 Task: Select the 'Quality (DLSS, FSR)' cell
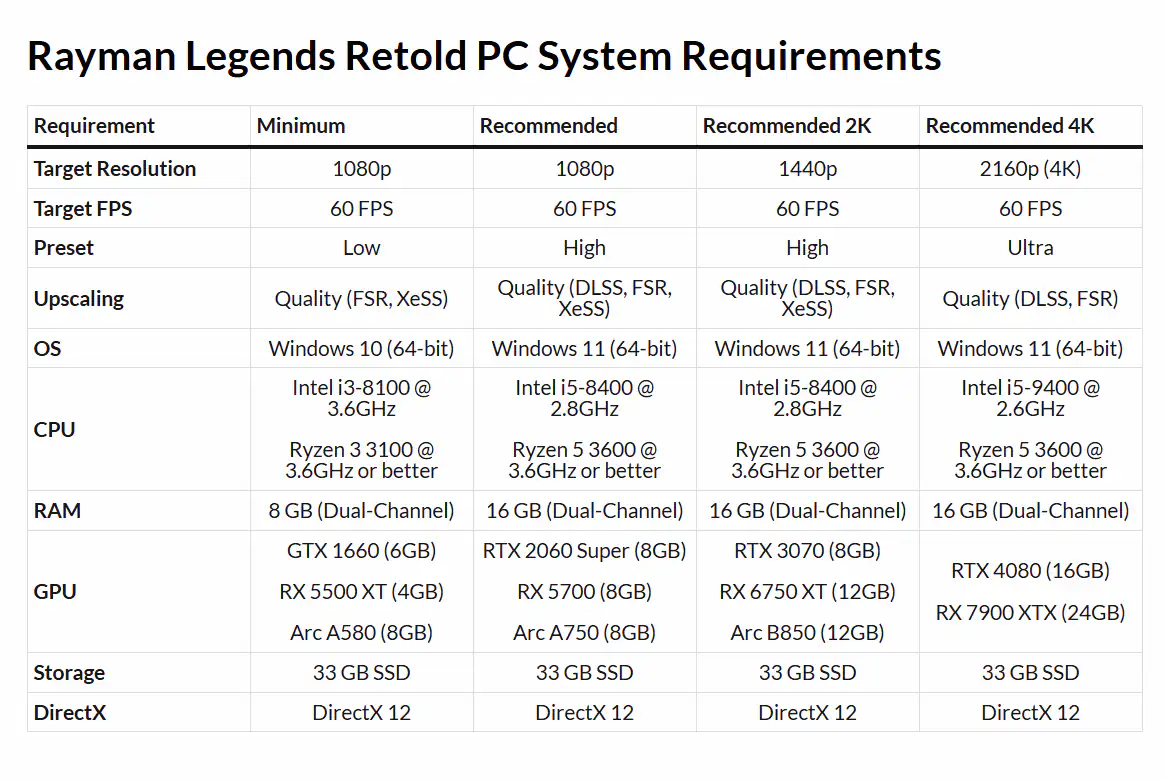pos(1031,299)
